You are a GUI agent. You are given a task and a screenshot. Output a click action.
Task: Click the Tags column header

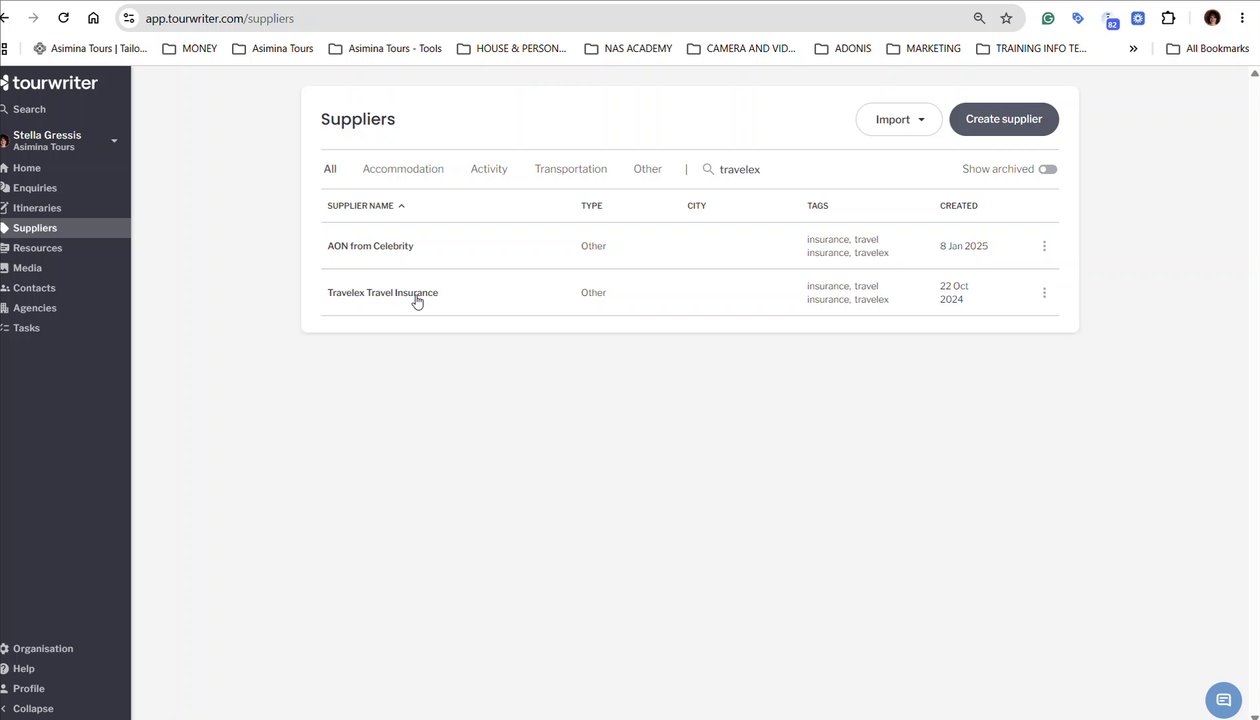(x=818, y=206)
